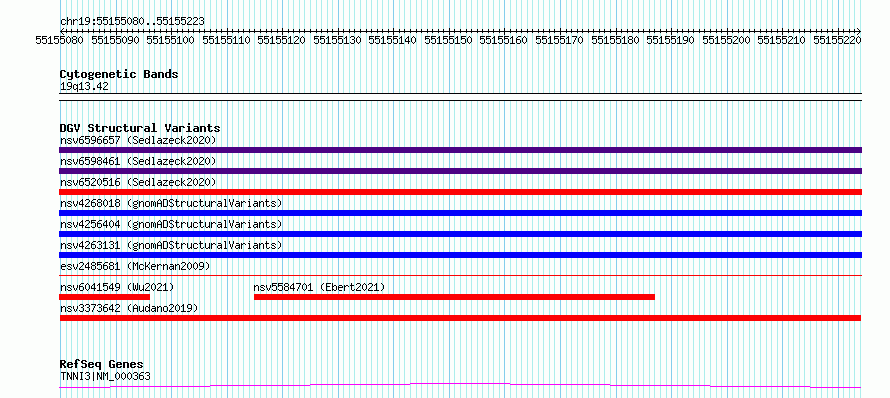
Task: Click the magenta TNNI3 gene line
Action: [x=460, y=386]
